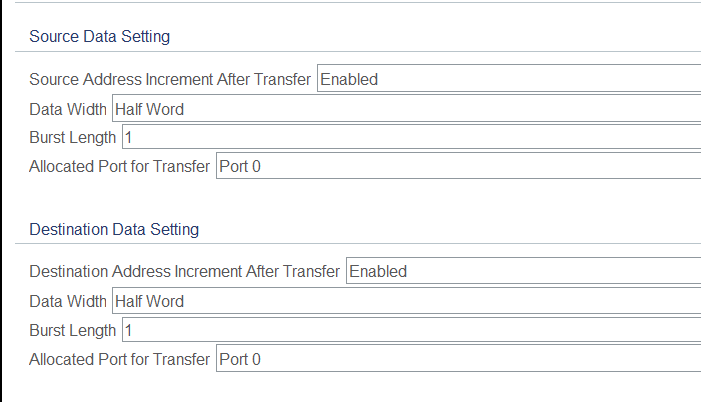701x402 pixels.
Task: Click the Source Burst Length field
Action: [x=410, y=137]
